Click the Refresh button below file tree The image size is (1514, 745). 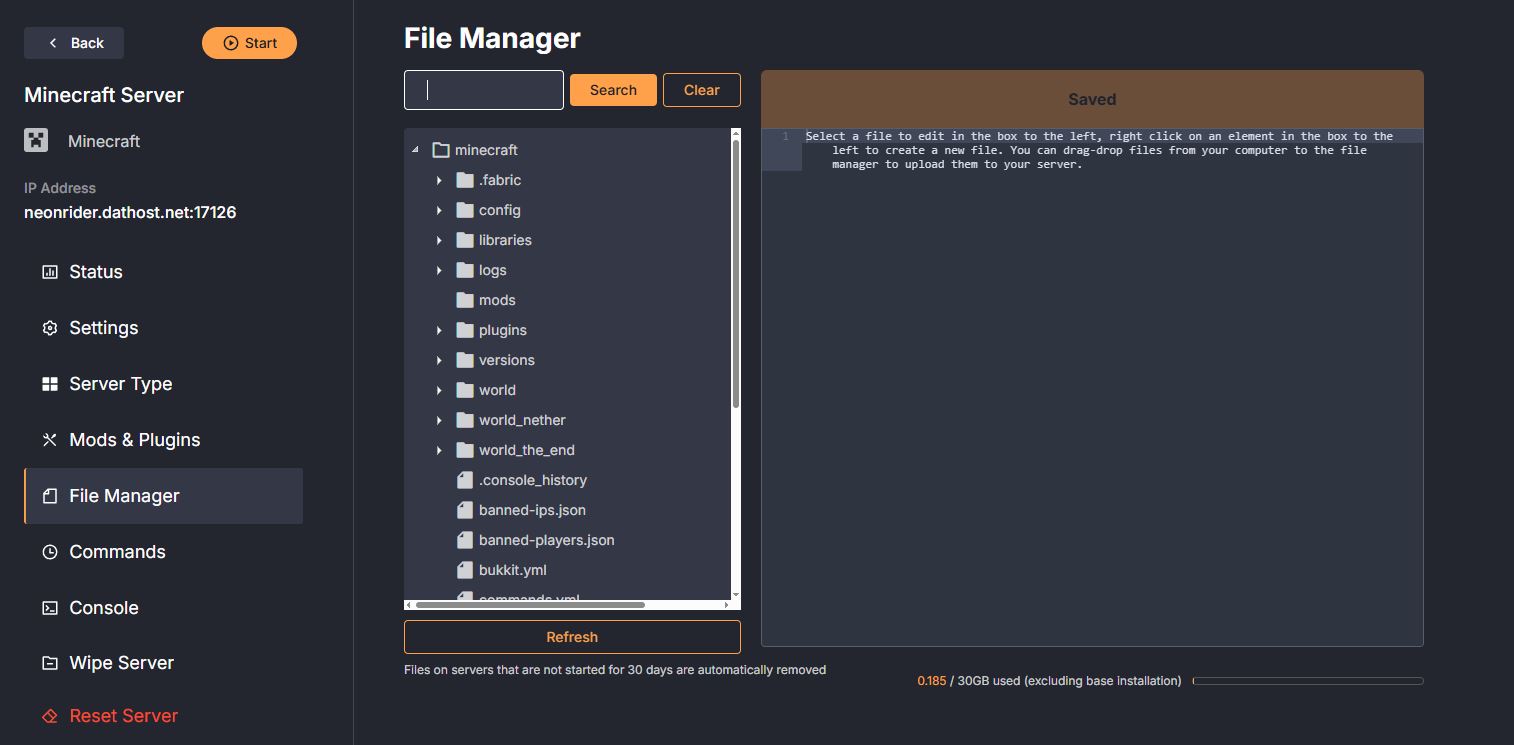572,637
